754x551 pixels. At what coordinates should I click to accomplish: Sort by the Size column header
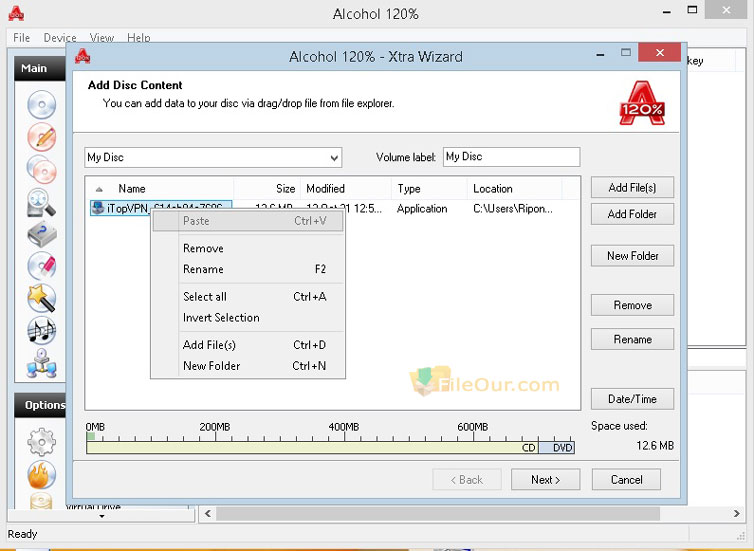pos(267,189)
